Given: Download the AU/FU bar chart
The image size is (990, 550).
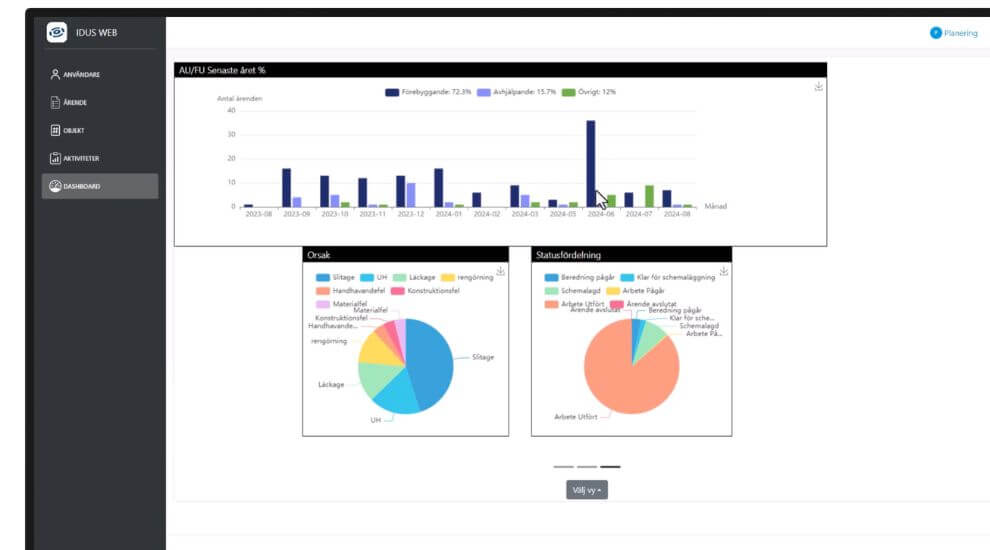Looking at the screenshot, I should pyautogui.click(x=818, y=87).
